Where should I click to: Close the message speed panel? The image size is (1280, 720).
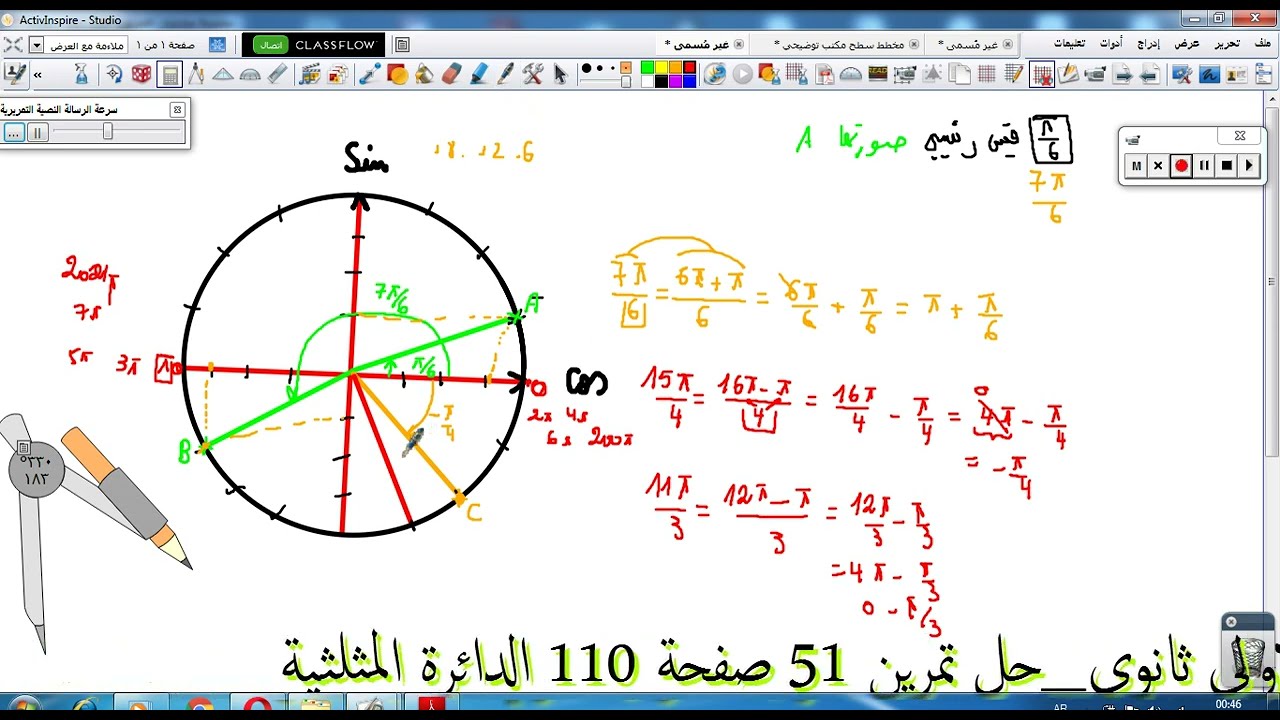tap(177, 110)
